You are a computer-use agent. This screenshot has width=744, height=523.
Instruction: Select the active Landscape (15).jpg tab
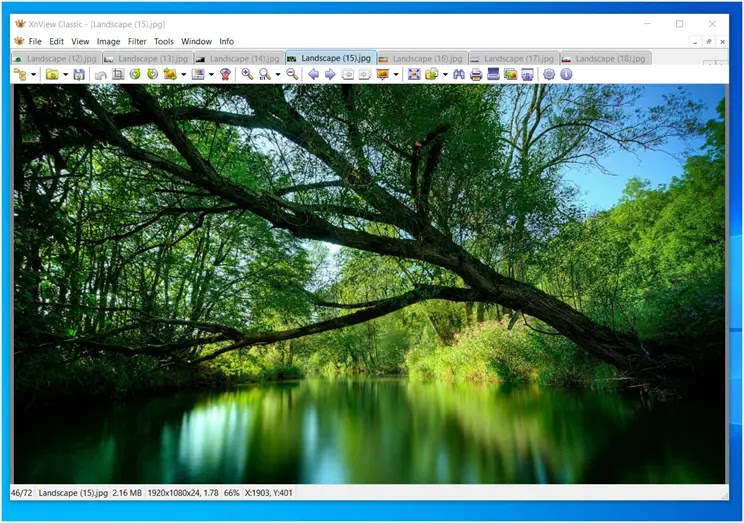click(x=331, y=58)
